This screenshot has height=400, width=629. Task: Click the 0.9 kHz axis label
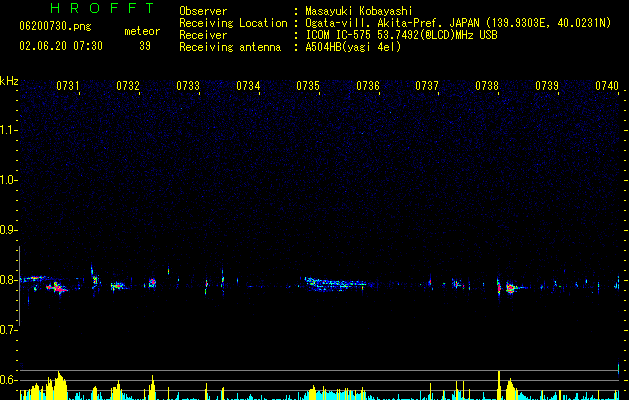pos(9,230)
